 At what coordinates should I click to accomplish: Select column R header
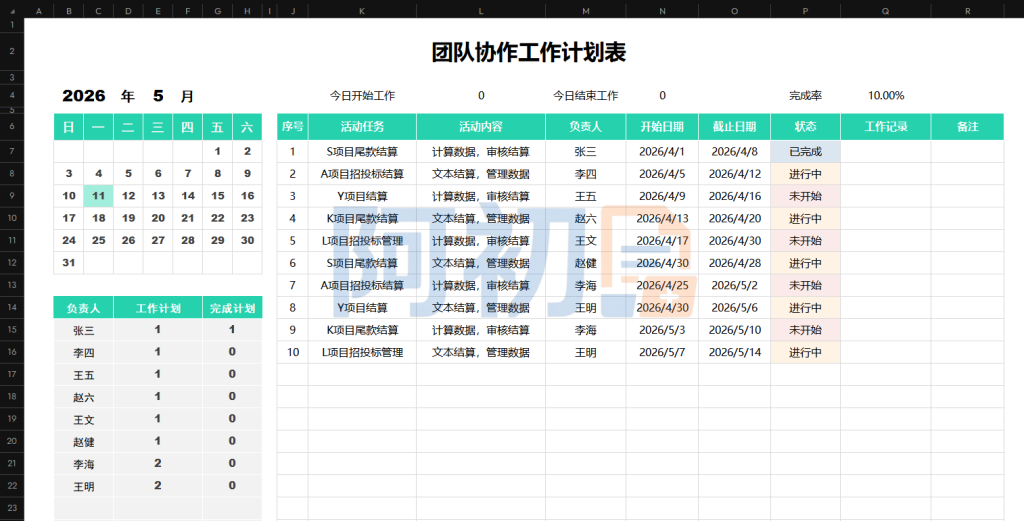click(x=967, y=10)
